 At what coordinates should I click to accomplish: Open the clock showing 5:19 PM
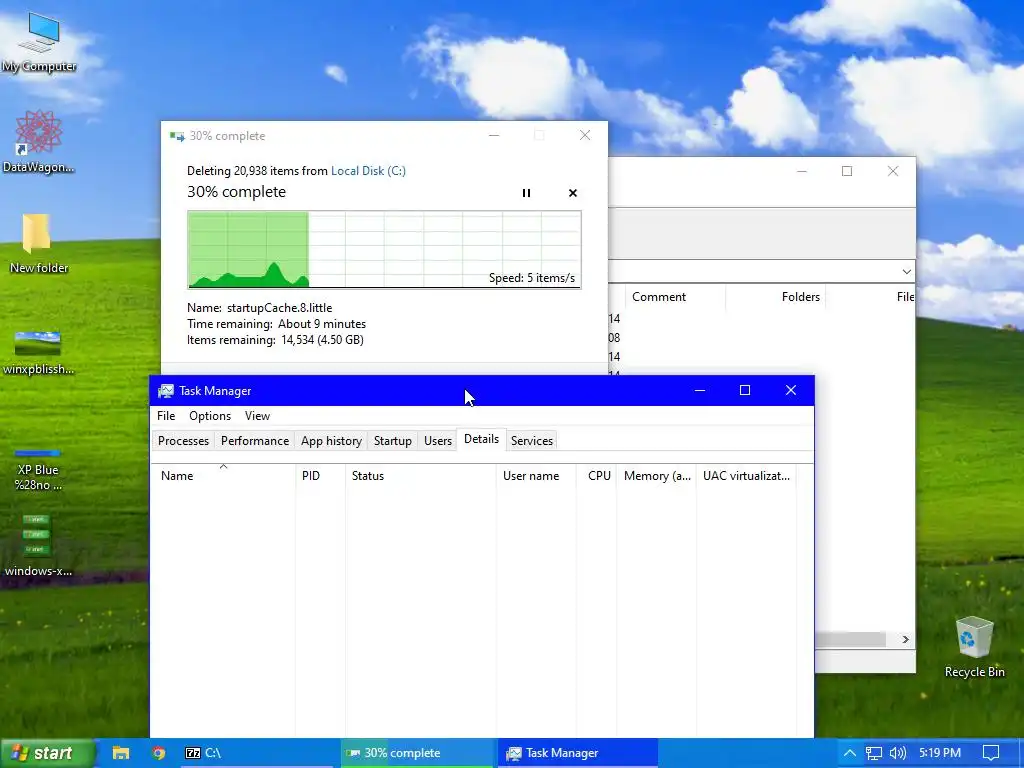[940, 753]
